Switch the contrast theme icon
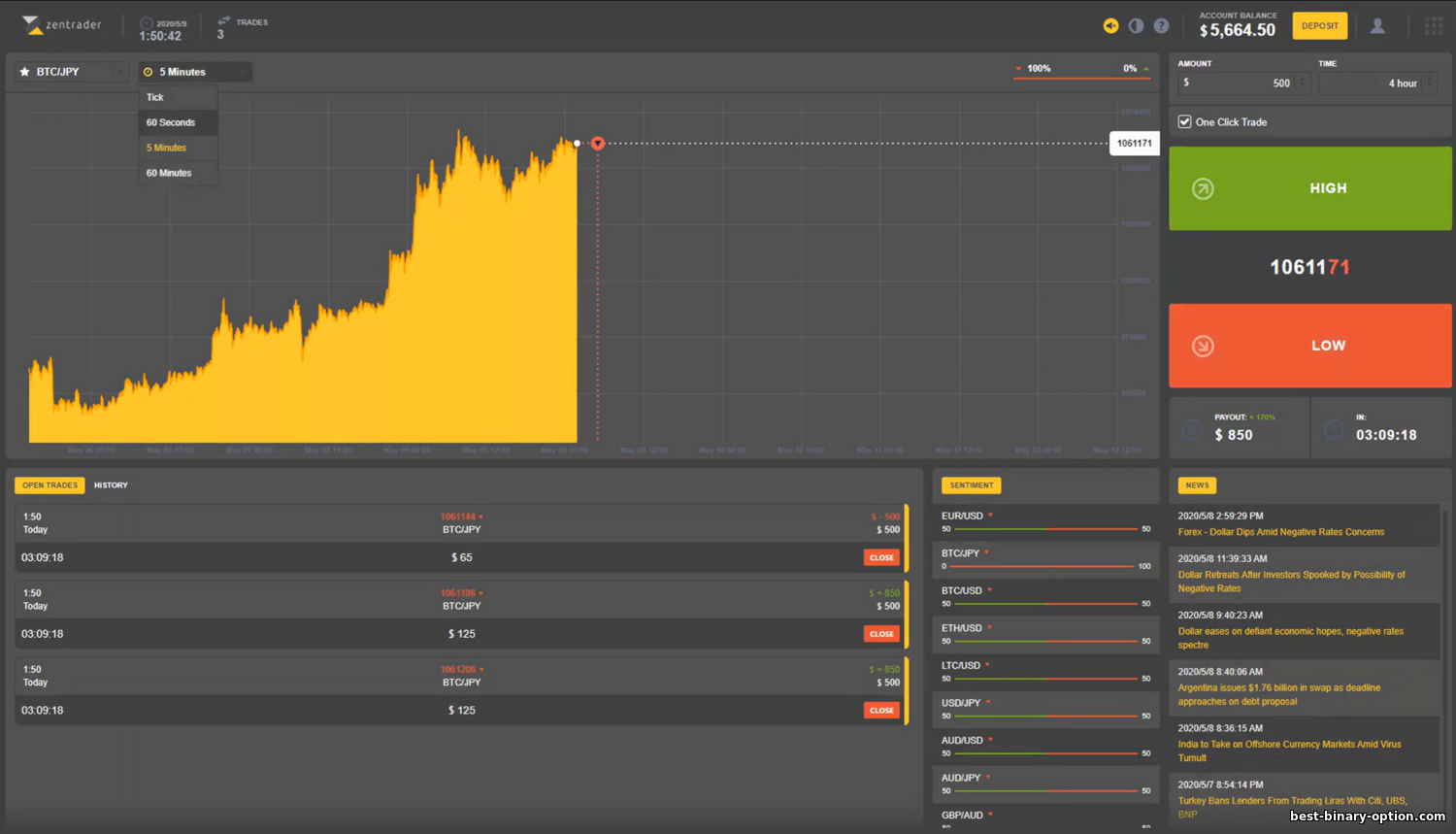This screenshot has height=834, width=1456. (1136, 26)
